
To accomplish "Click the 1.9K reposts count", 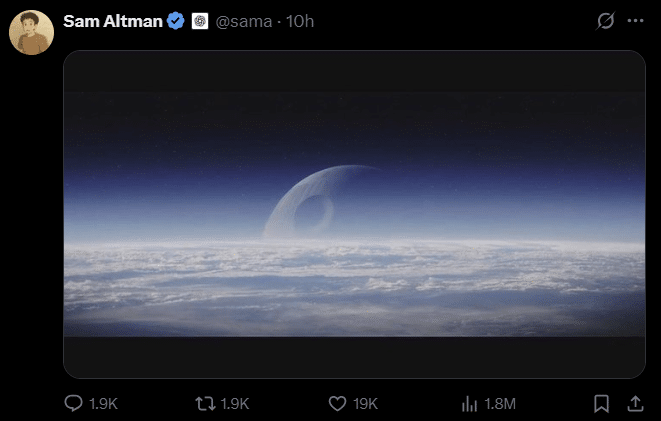I will 235,404.
